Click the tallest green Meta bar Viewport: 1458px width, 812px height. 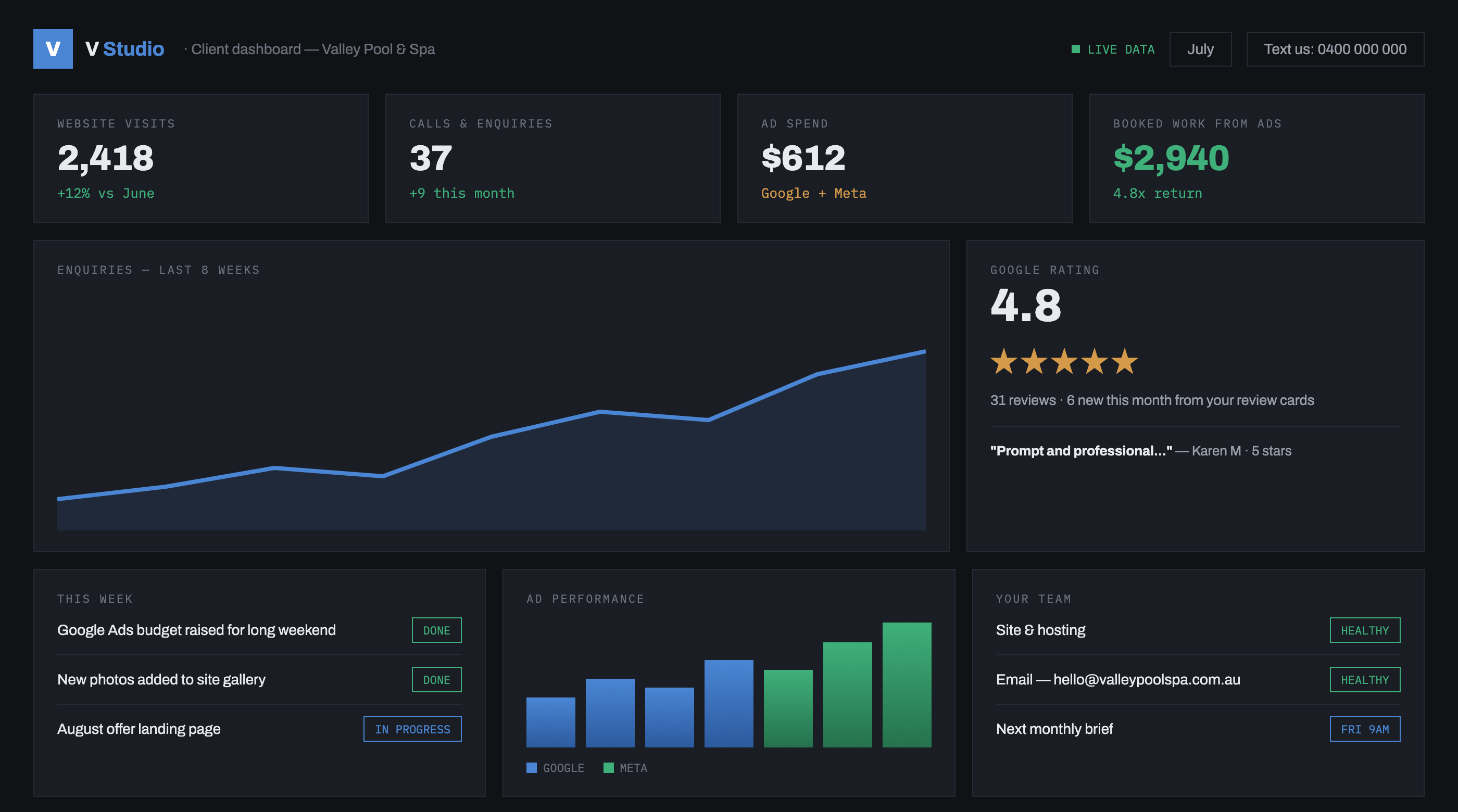(907, 684)
